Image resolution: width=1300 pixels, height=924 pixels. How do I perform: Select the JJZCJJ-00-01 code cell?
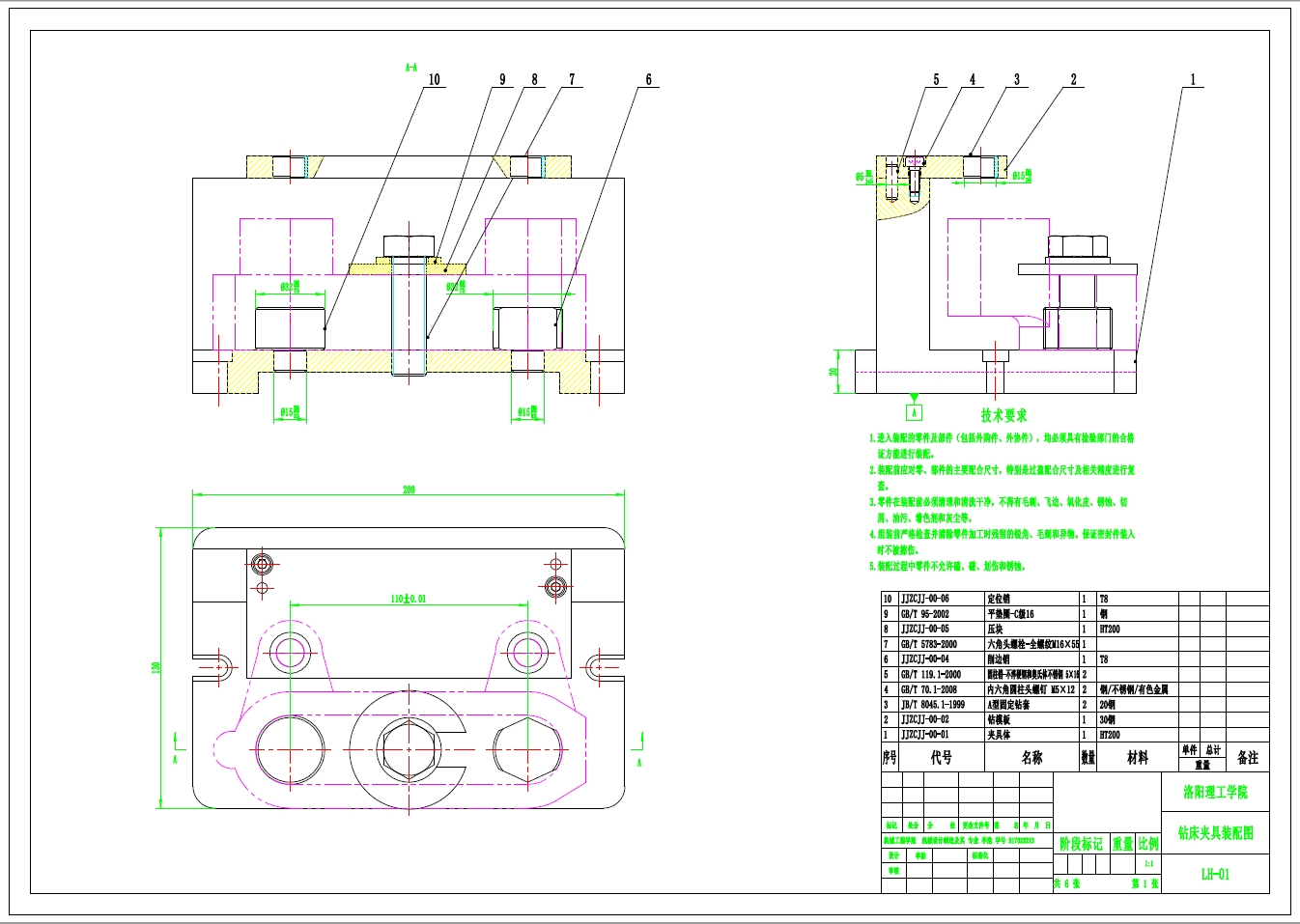[x=924, y=735]
